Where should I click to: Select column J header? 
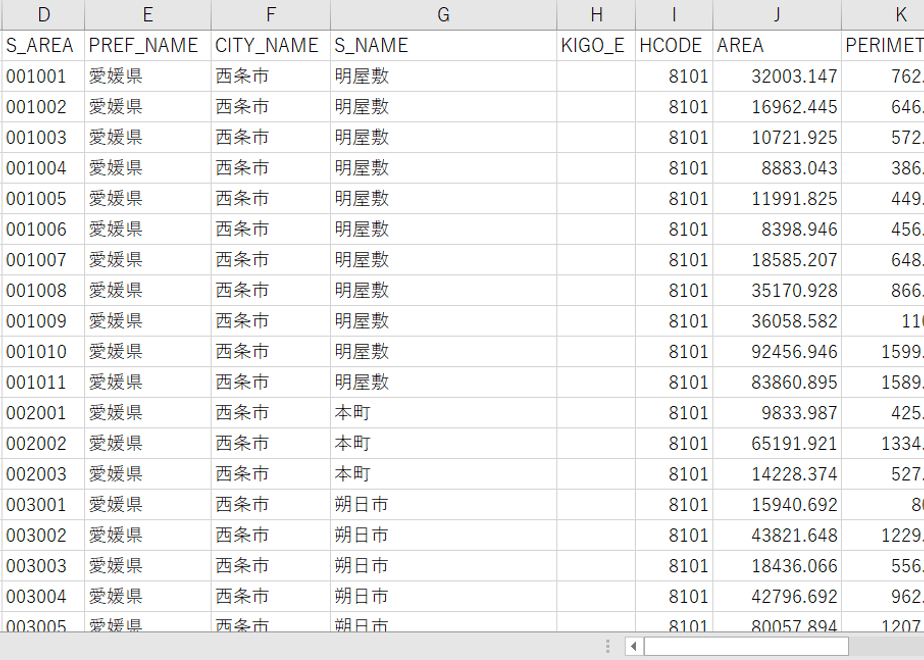pos(777,15)
